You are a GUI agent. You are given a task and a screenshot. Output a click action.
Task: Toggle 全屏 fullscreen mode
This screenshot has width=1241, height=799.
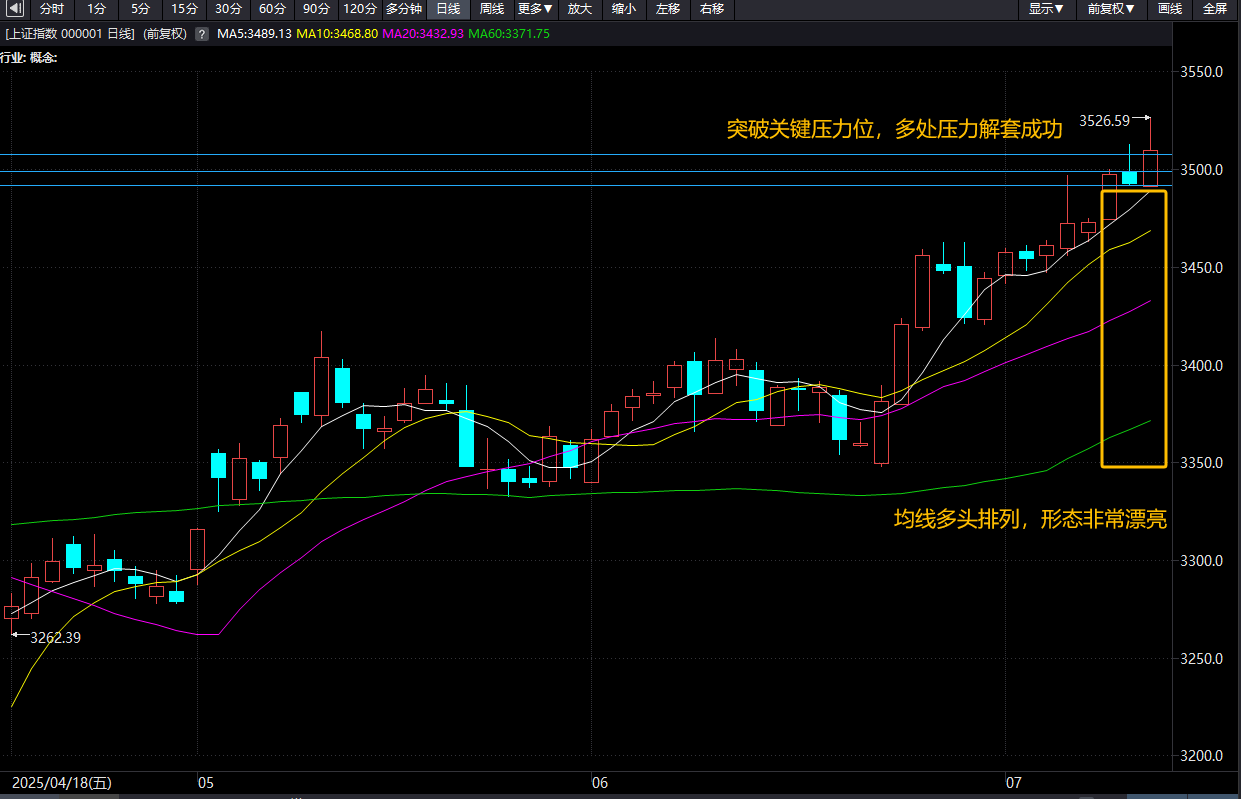[x=1214, y=9]
